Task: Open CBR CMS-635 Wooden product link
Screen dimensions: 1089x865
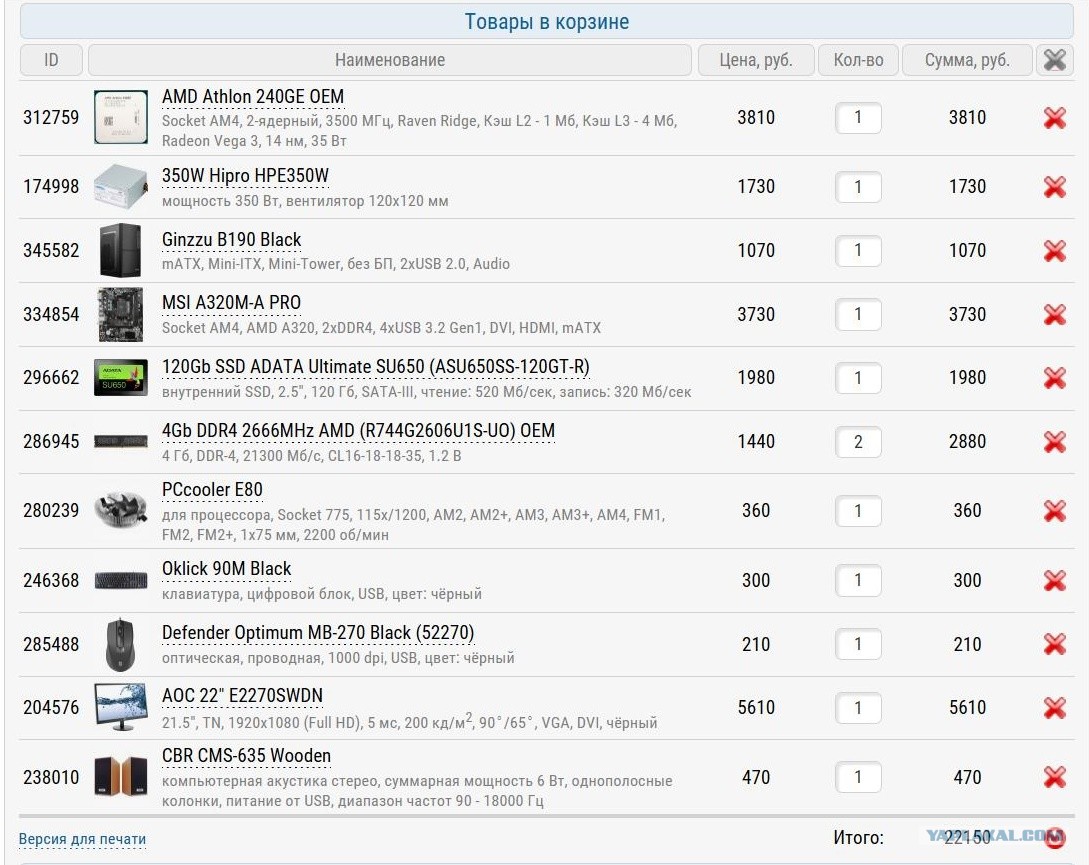Action: pyautogui.click(x=247, y=756)
